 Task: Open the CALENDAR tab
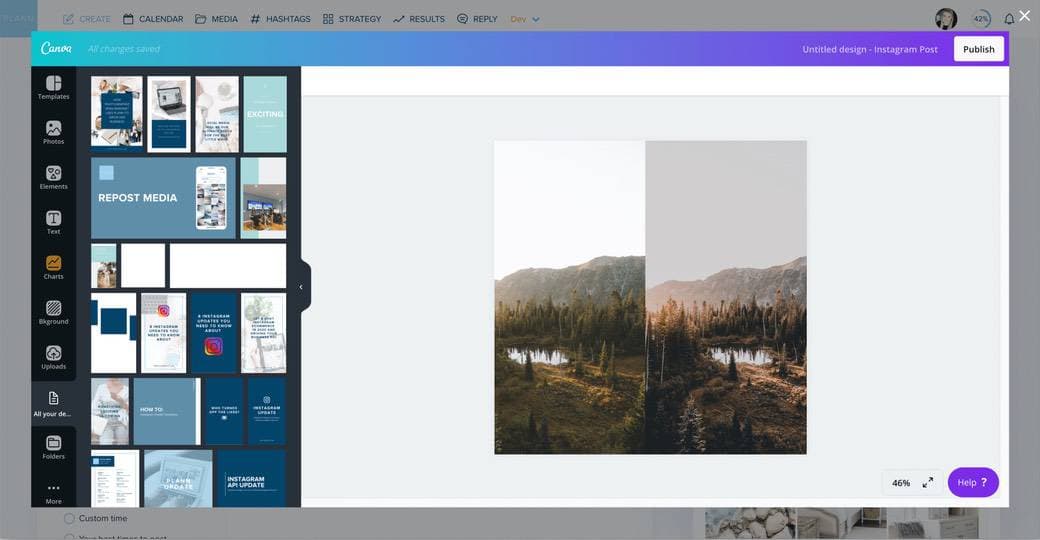click(153, 19)
